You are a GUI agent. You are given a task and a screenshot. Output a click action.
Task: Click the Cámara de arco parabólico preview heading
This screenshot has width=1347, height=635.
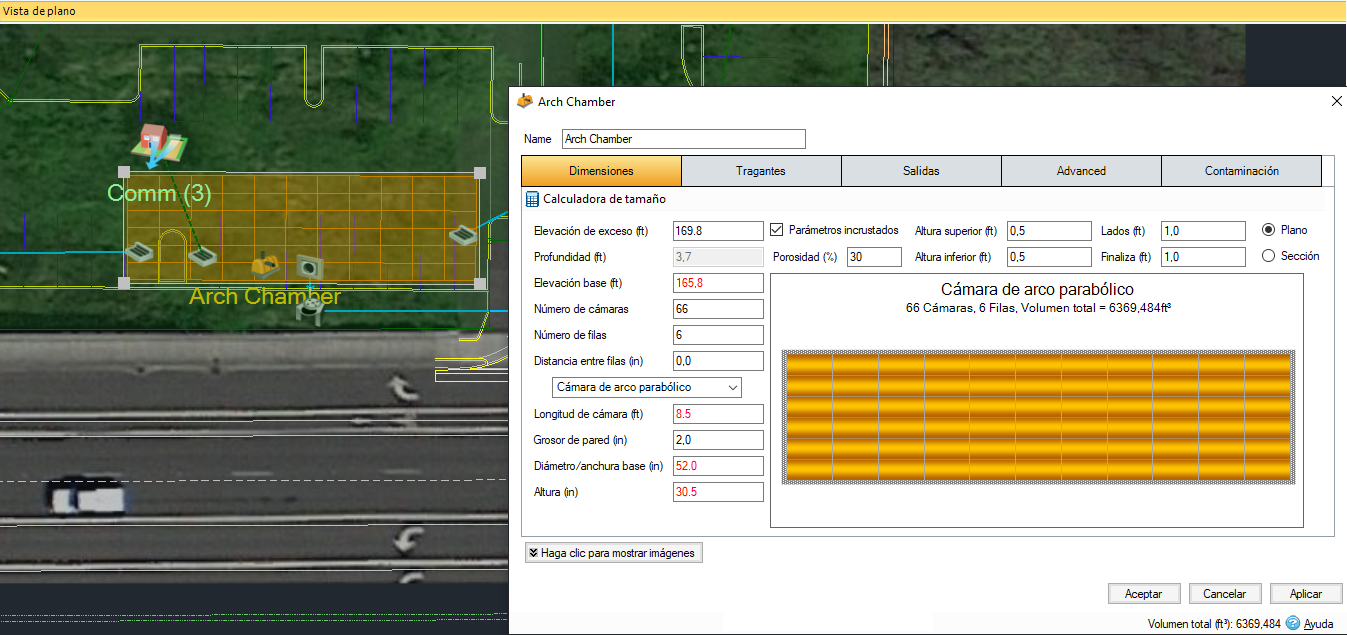pyautogui.click(x=1037, y=290)
